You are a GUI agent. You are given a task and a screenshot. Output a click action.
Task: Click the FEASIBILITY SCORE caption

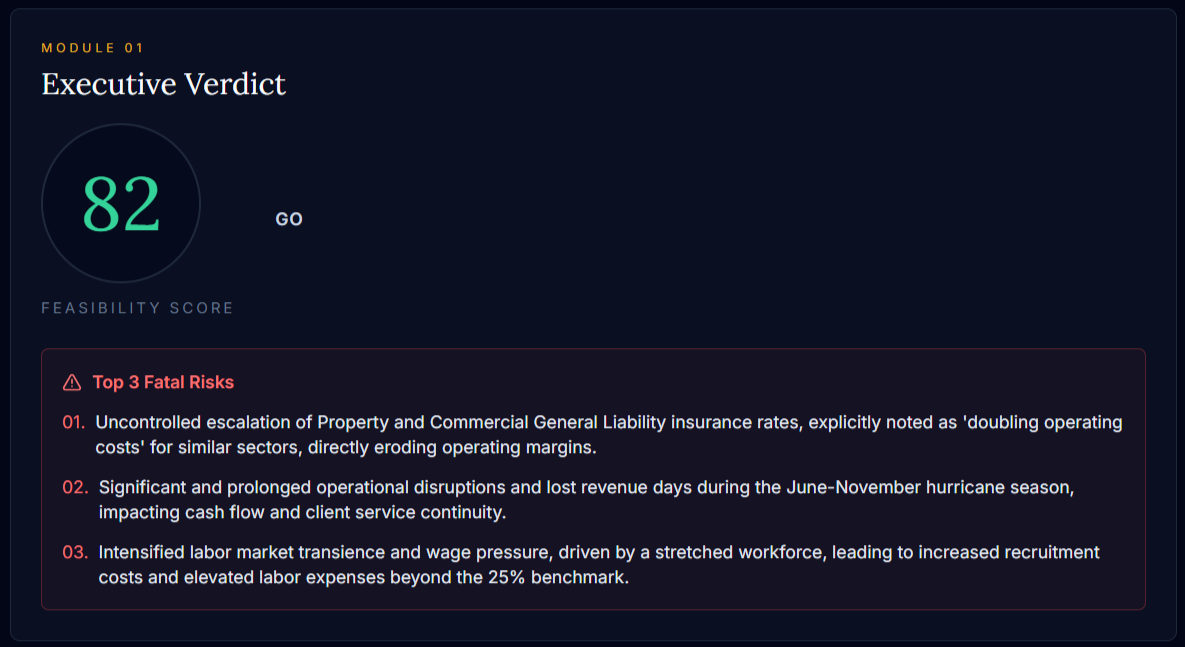(x=138, y=308)
